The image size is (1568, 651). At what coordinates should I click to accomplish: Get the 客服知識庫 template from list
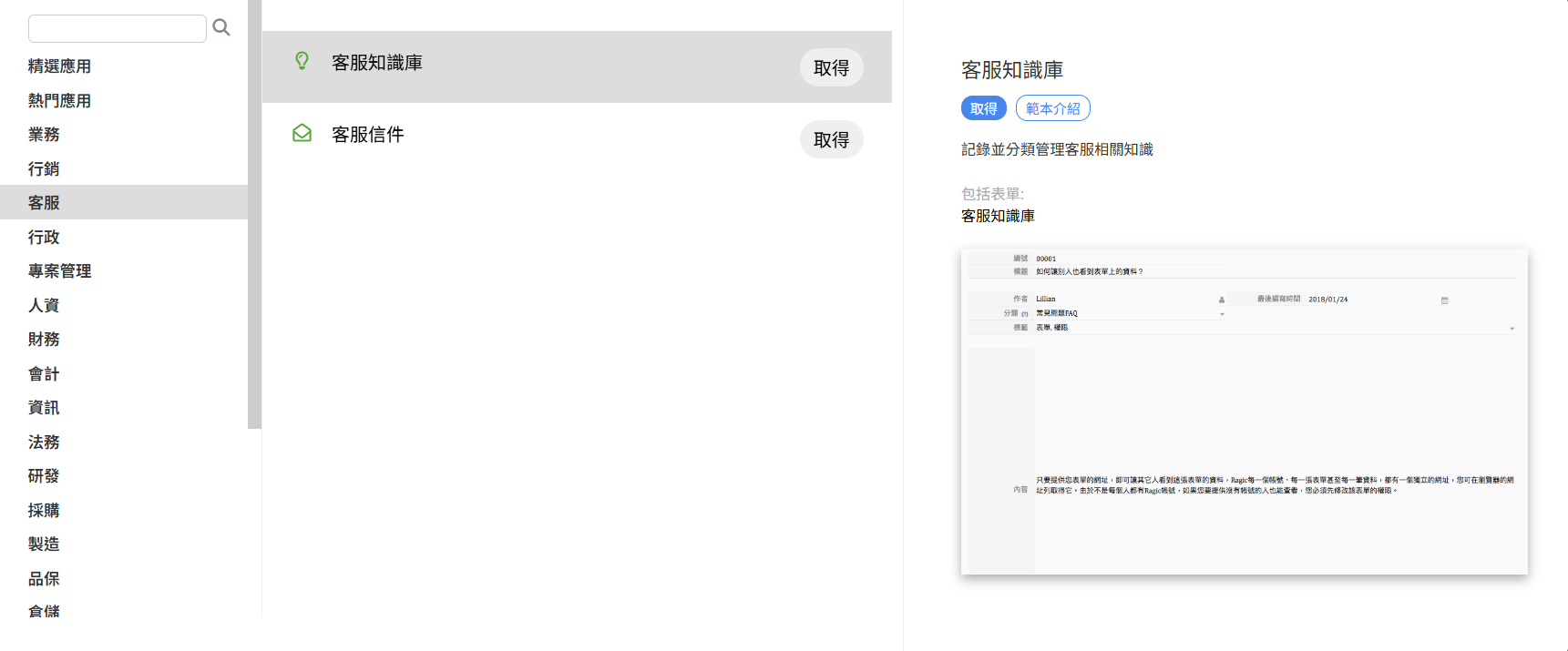831,67
